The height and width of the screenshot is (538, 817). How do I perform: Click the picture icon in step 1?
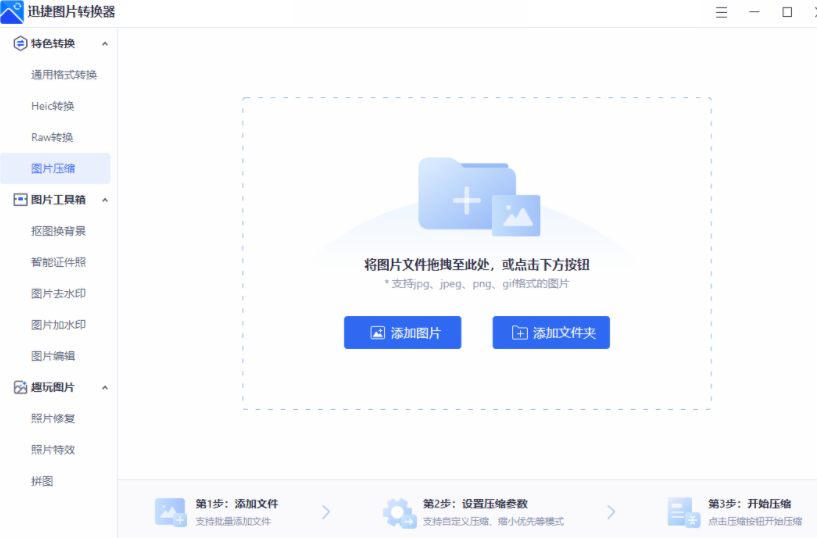pos(170,512)
